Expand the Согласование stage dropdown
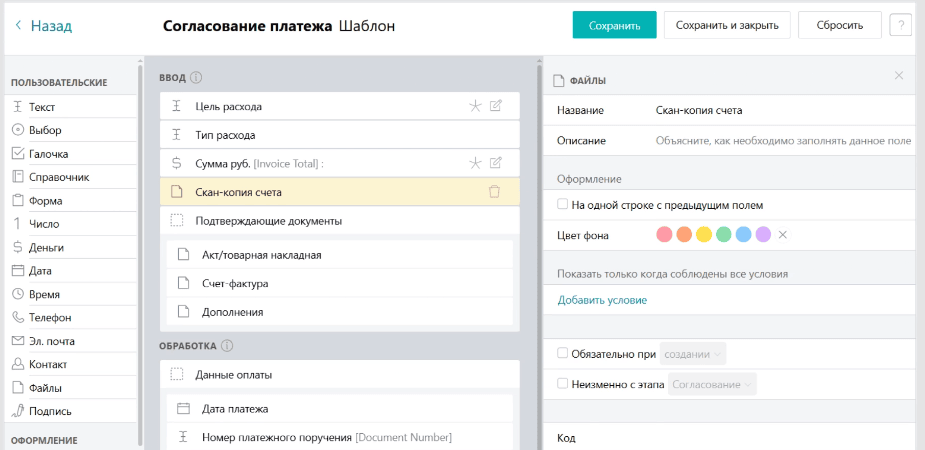Screen dimensions: 925x450 click(711, 385)
